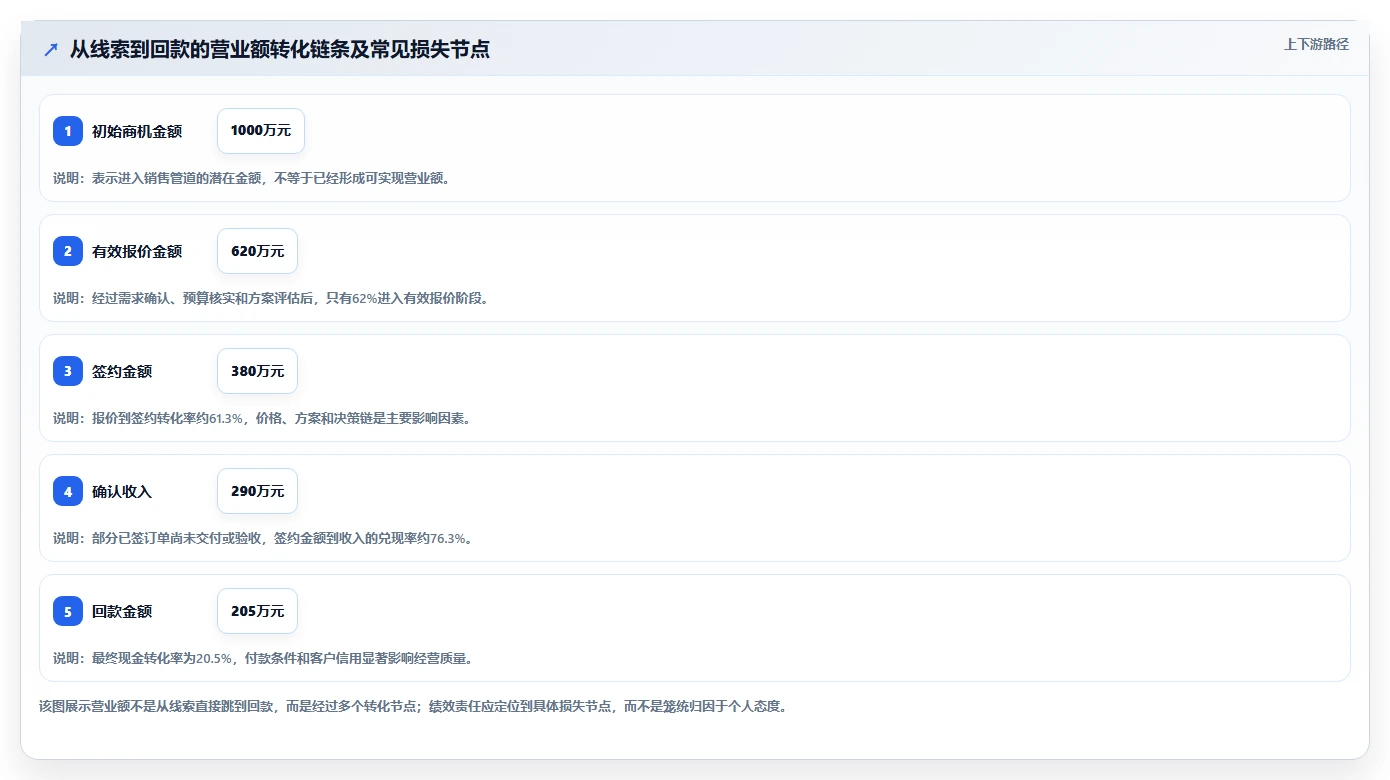Viewport: 1390px width, 780px height.
Task: Click the number 3 step badge
Action: pos(68,371)
